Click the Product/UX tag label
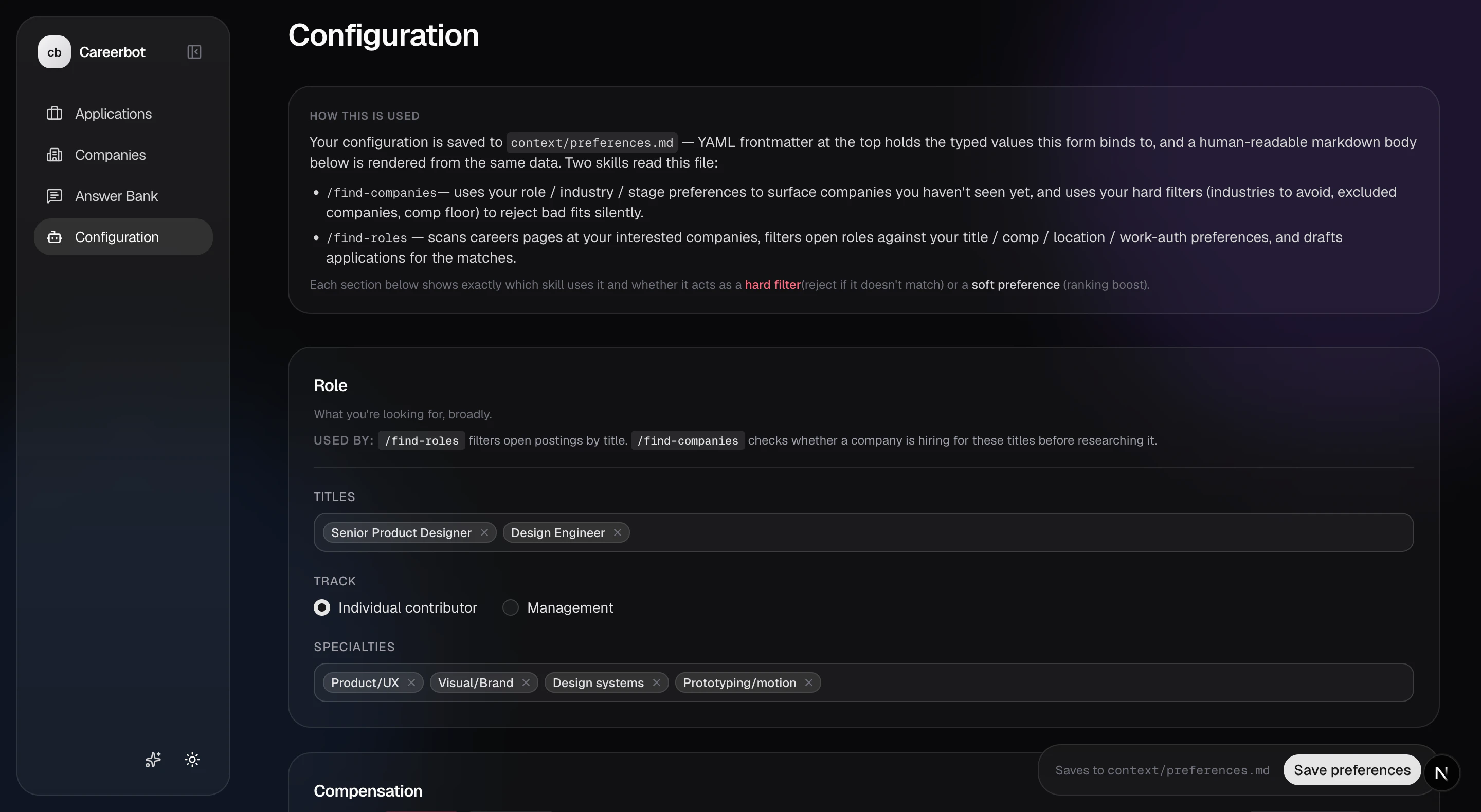This screenshot has height=812, width=1481. tap(365, 682)
